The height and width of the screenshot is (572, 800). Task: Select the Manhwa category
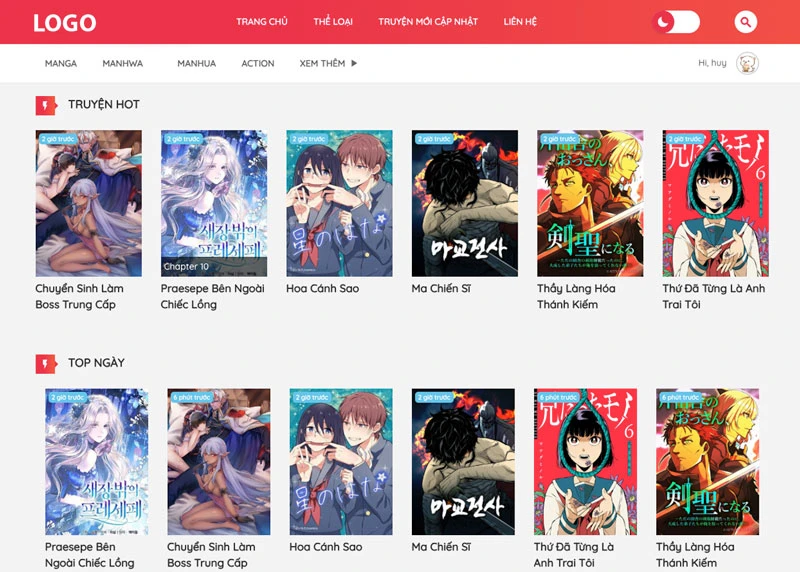tap(122, 63)
